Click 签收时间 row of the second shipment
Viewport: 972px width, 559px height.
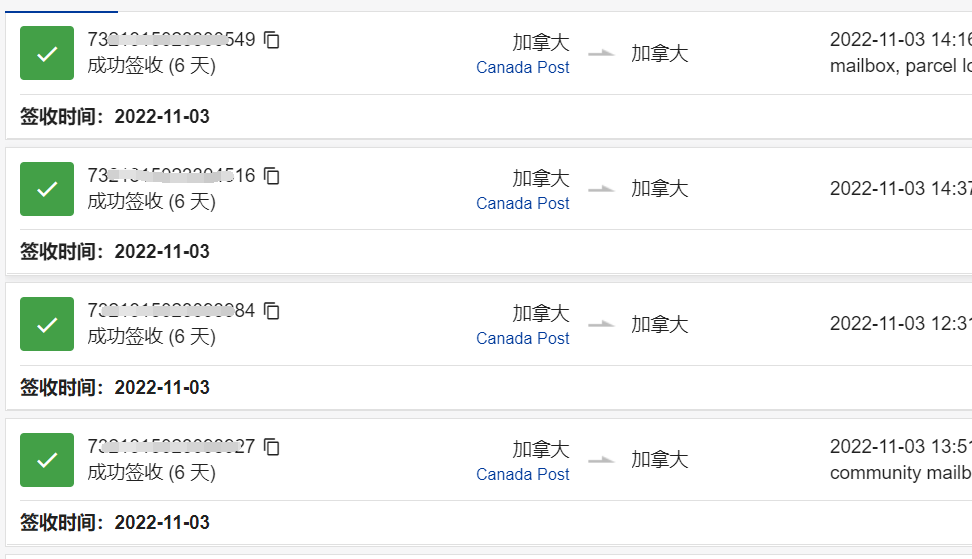pos(115,251)
